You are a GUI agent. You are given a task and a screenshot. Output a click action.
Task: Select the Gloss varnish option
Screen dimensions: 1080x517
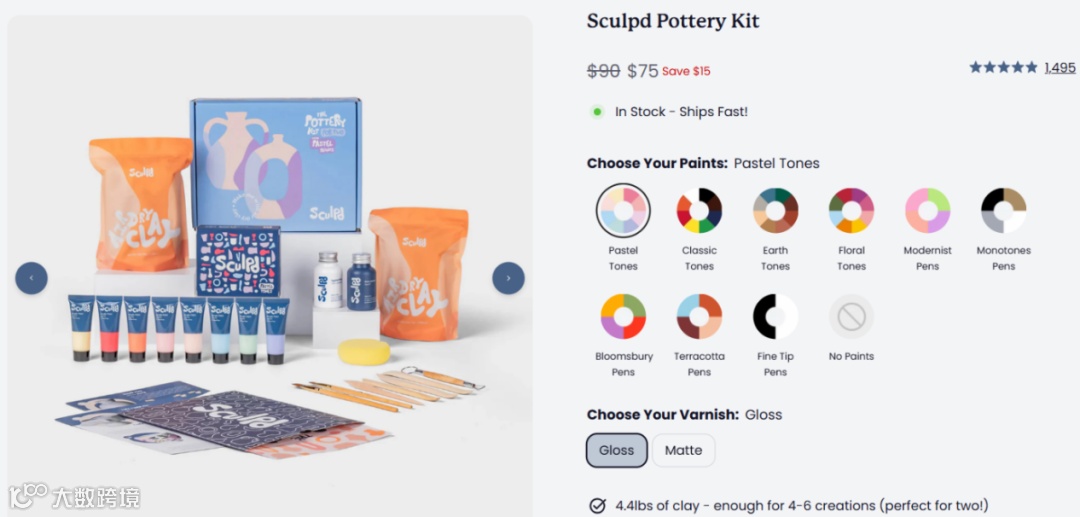tap(616, 450)
